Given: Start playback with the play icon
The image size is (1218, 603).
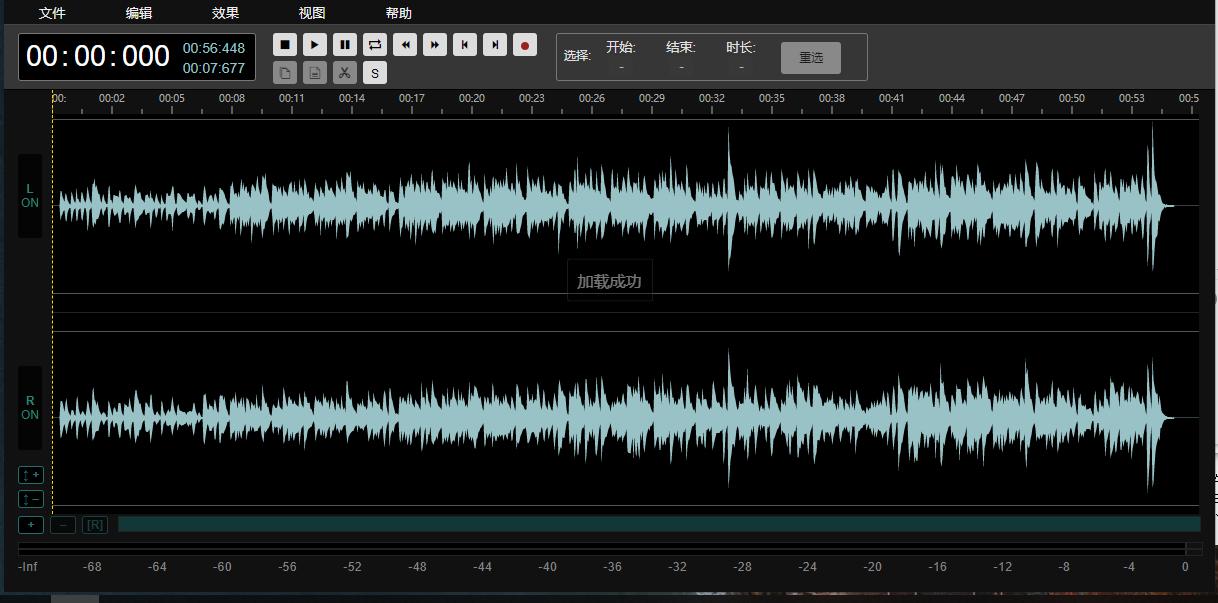Looking at the screenshot, I should click(x=314, y=45).
